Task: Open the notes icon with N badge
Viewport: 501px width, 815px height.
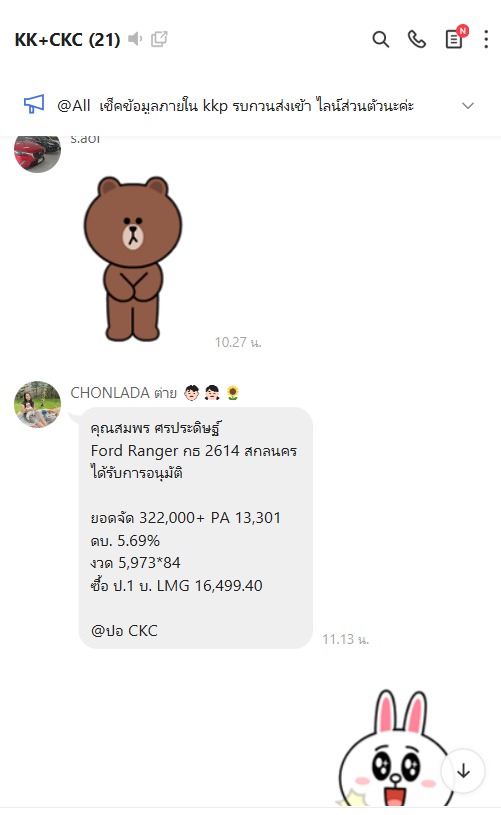Action: click(x=455, y=38)
